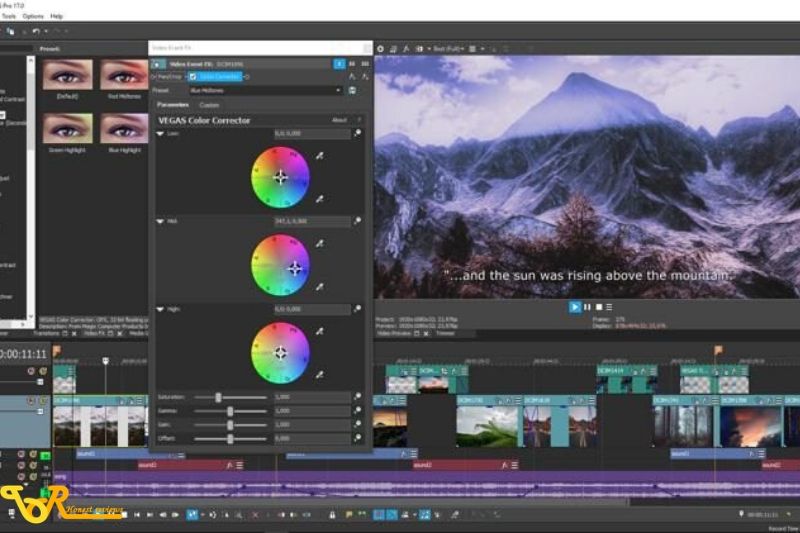The image size is (800, 533).
Task: Open plug-in chain button in FX window
Action: click(353, 77)
